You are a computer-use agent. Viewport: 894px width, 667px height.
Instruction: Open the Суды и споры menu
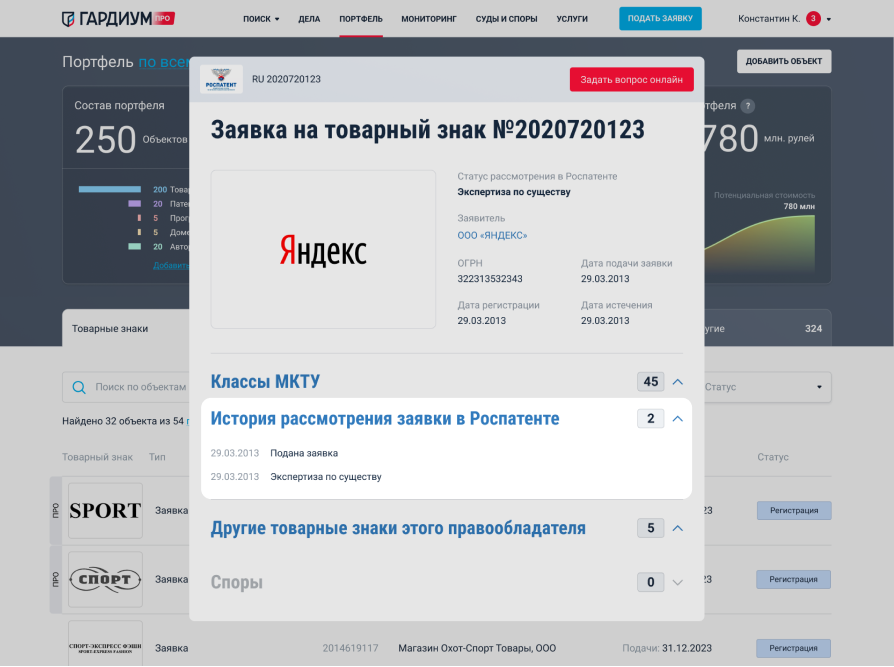click(506, 19)
